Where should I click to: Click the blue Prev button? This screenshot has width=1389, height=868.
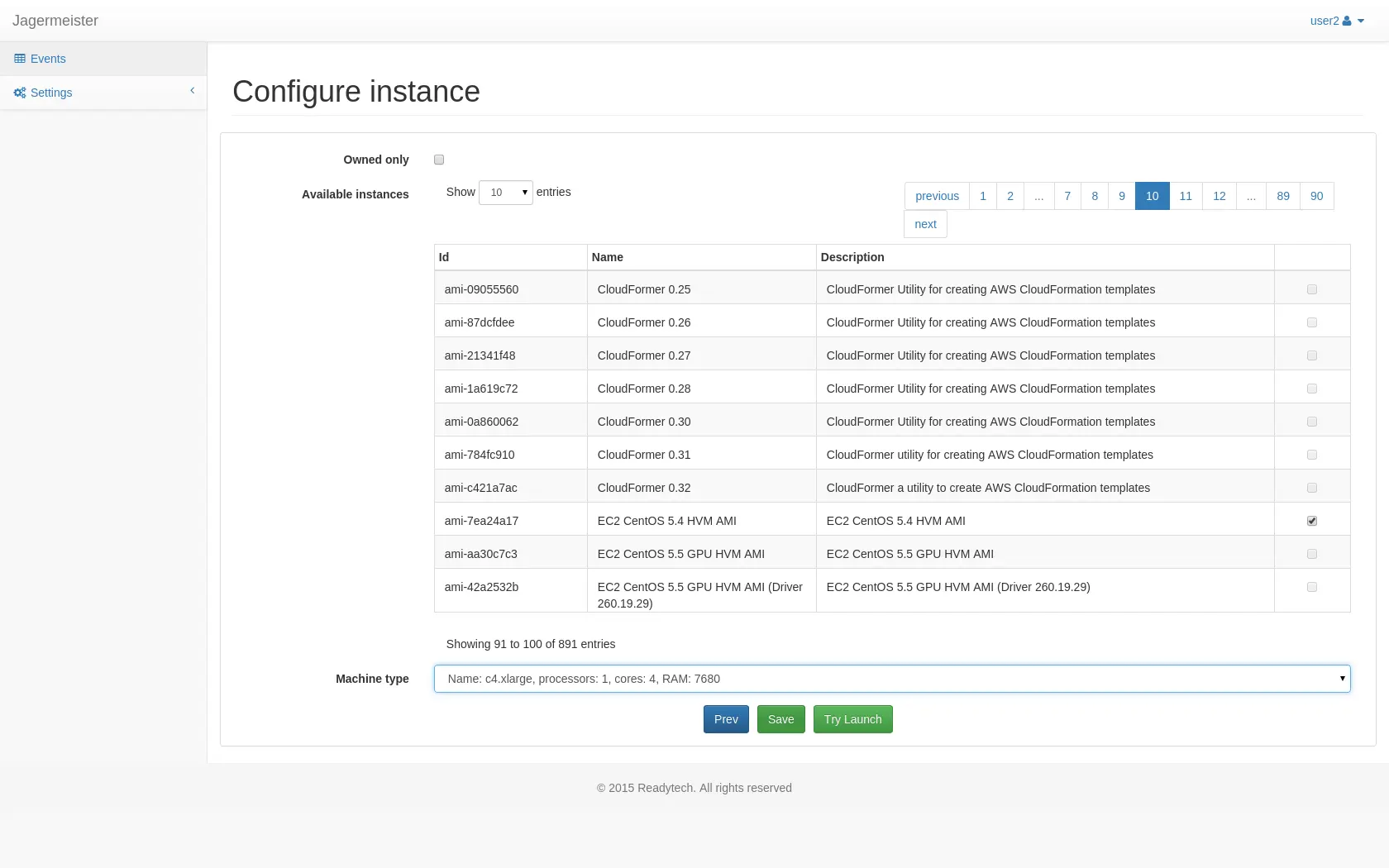pos(726,719)
